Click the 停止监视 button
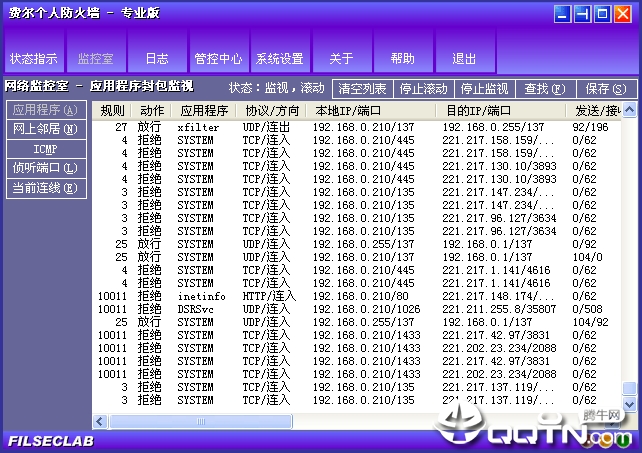The image size is (642, 453). [484, 88]
